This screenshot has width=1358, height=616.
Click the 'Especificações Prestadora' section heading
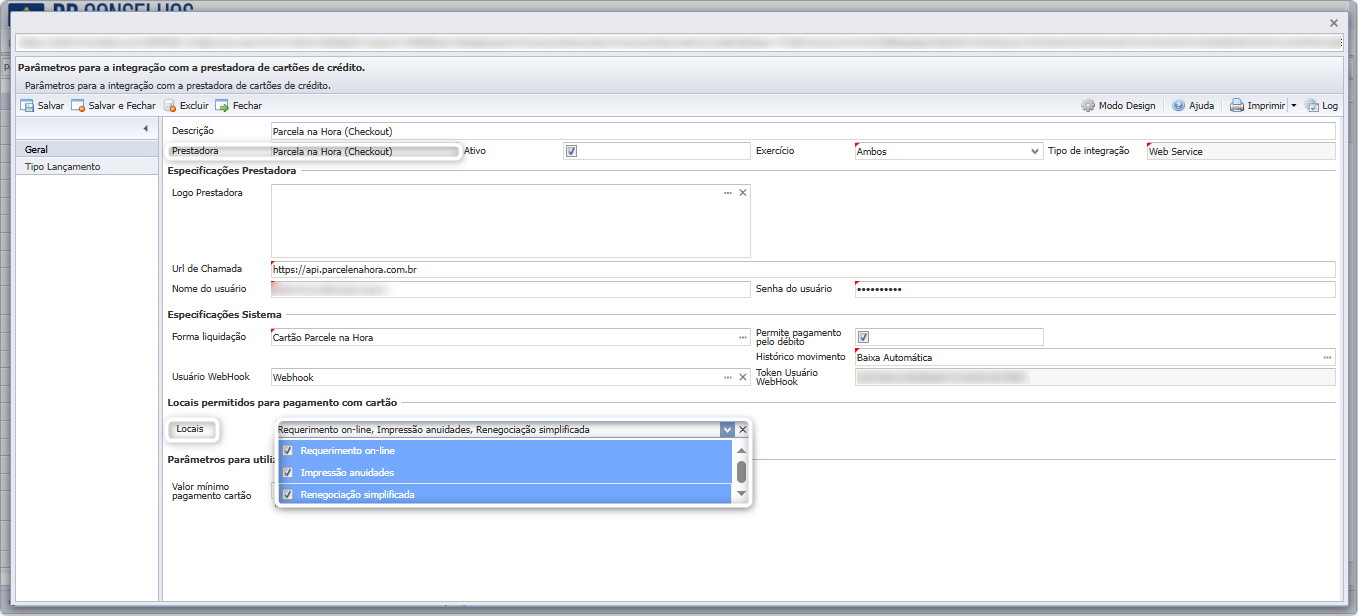[232, 171]
